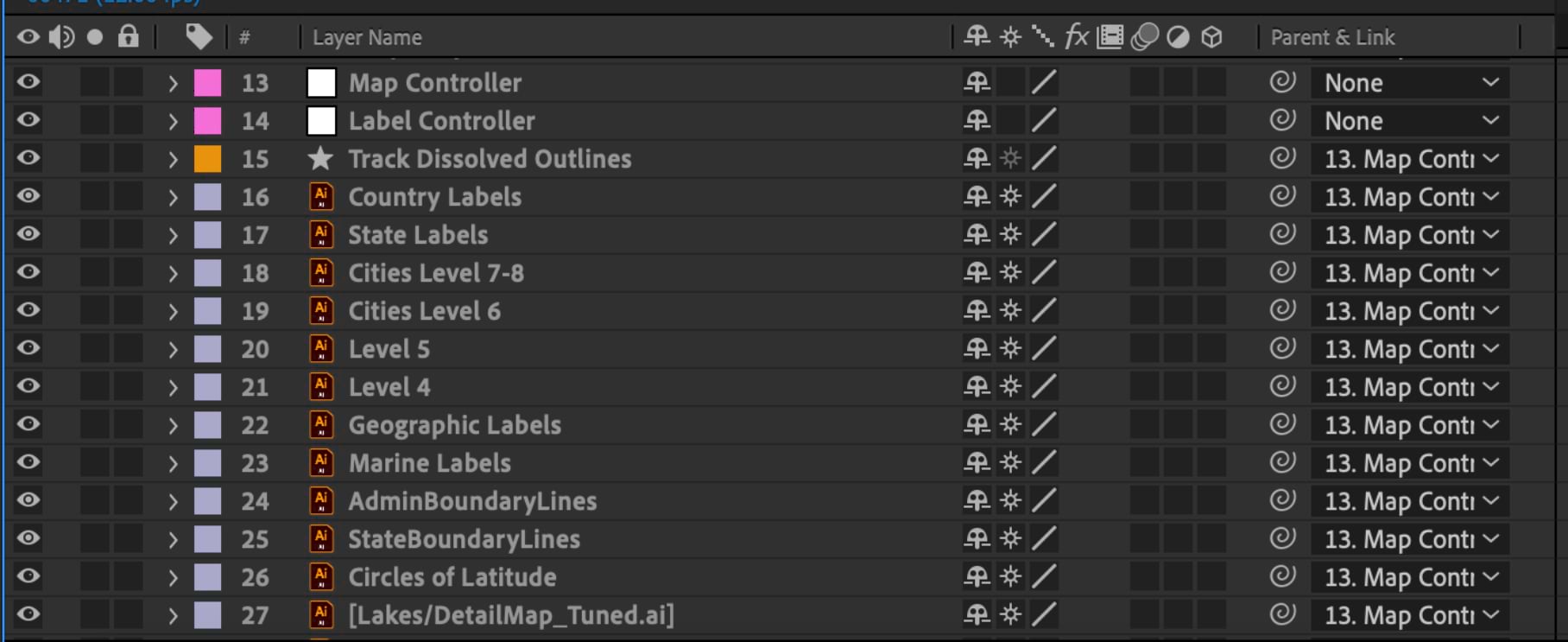
Task: Open the Parent dropdown for Label Controller
Action: click(1409, 120)
